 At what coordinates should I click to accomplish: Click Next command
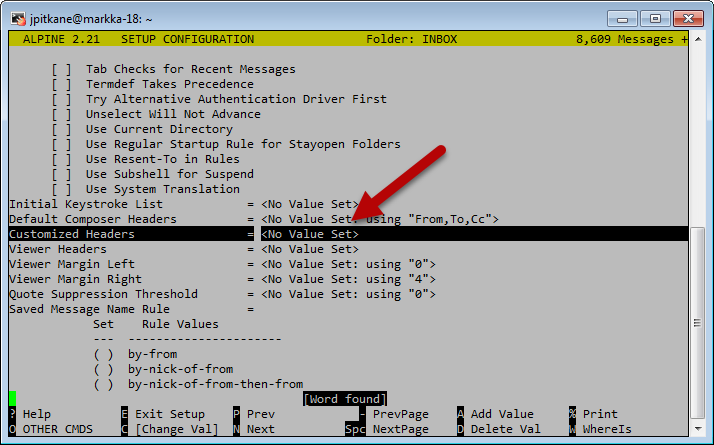254,429
